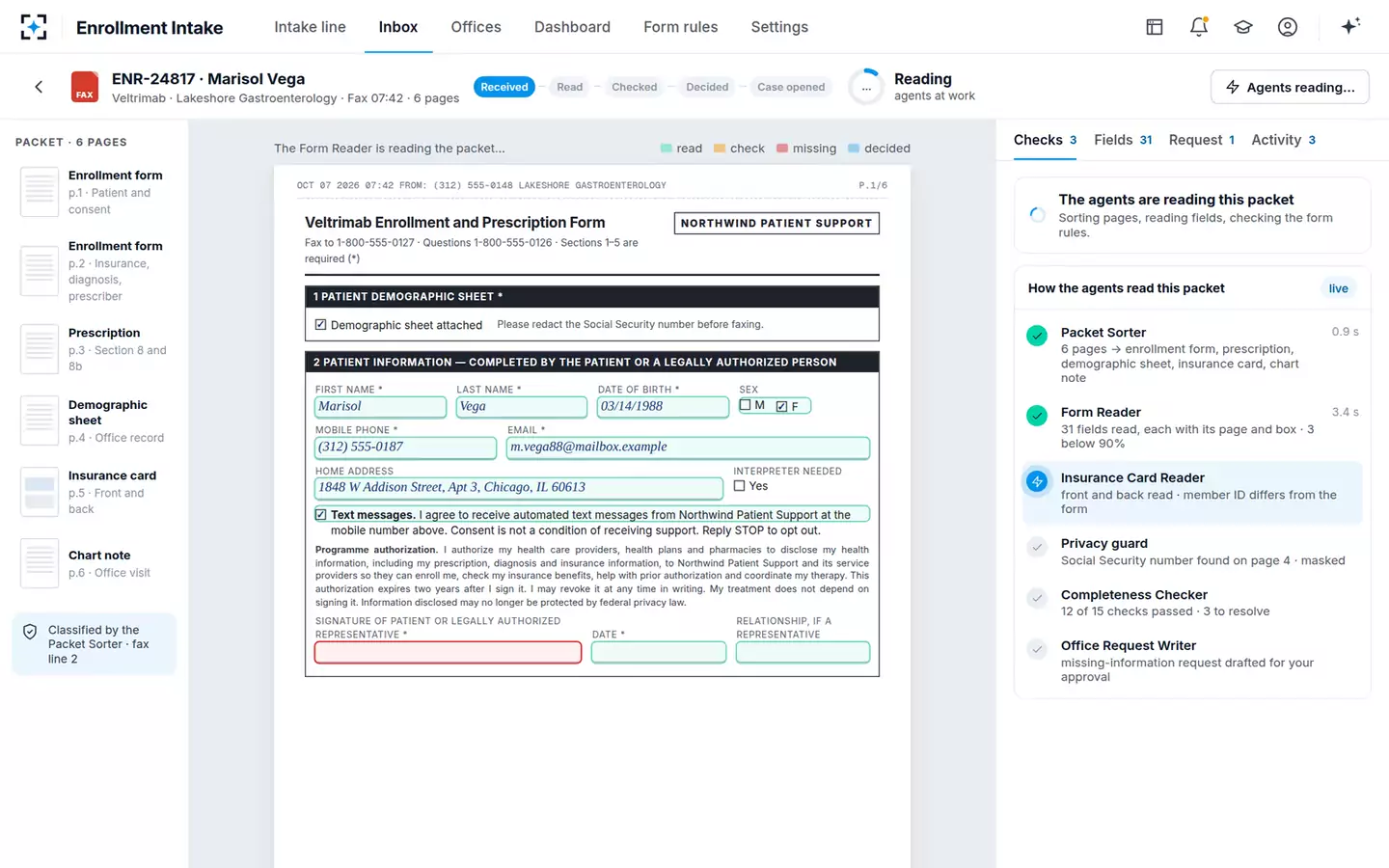Switch to the Fields tab
Screen dimensions: 1389x868
[1123, 140]
